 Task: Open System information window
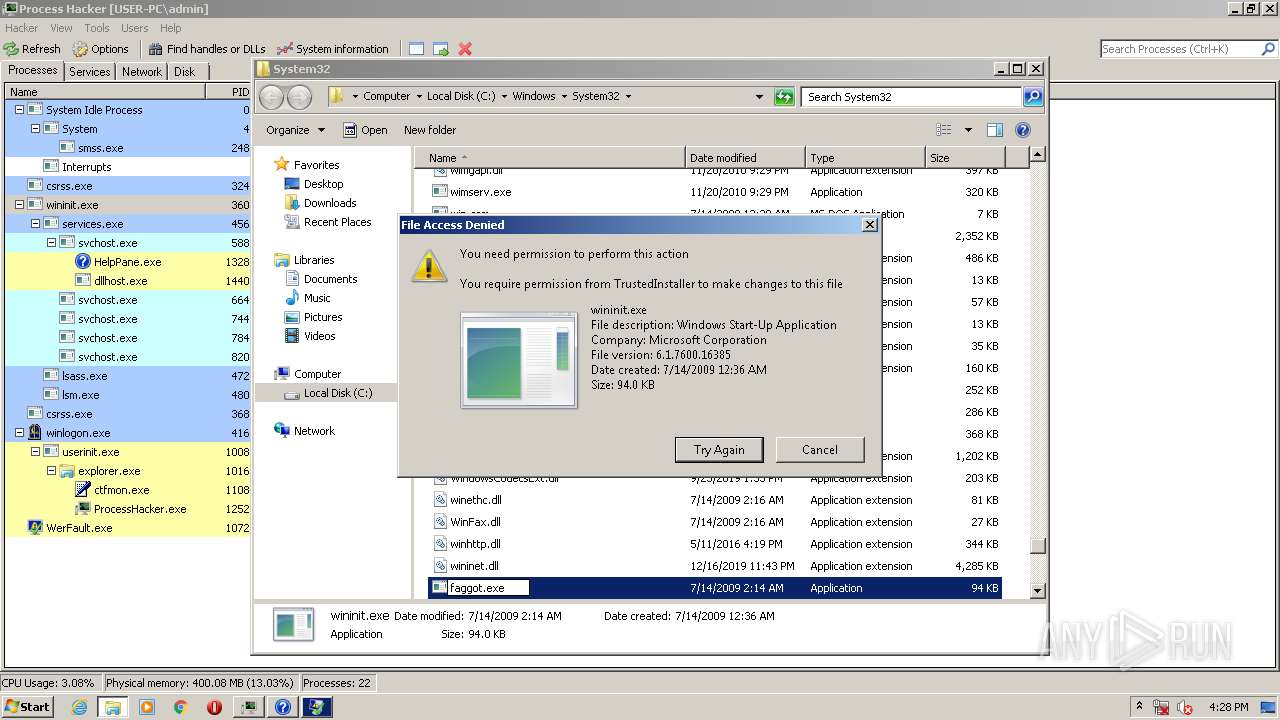[x=333, y=48]
